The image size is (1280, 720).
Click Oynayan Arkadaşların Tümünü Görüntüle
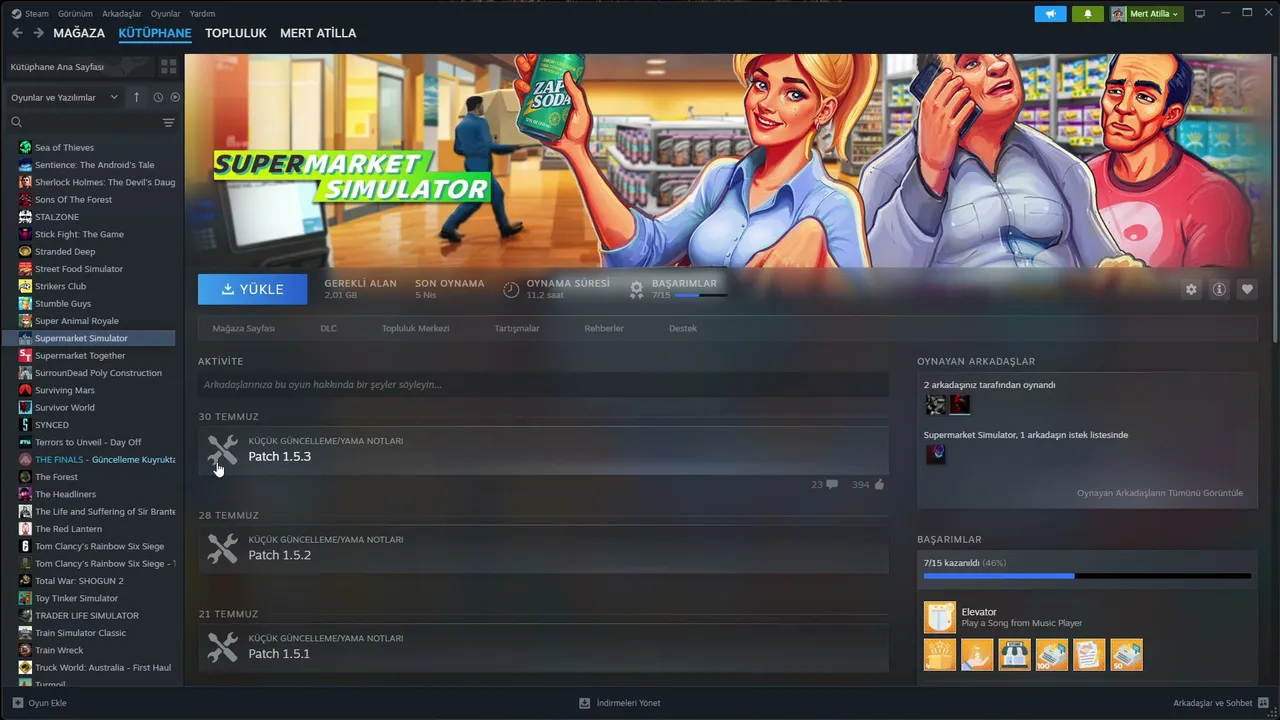click(x=1160, y=493)
